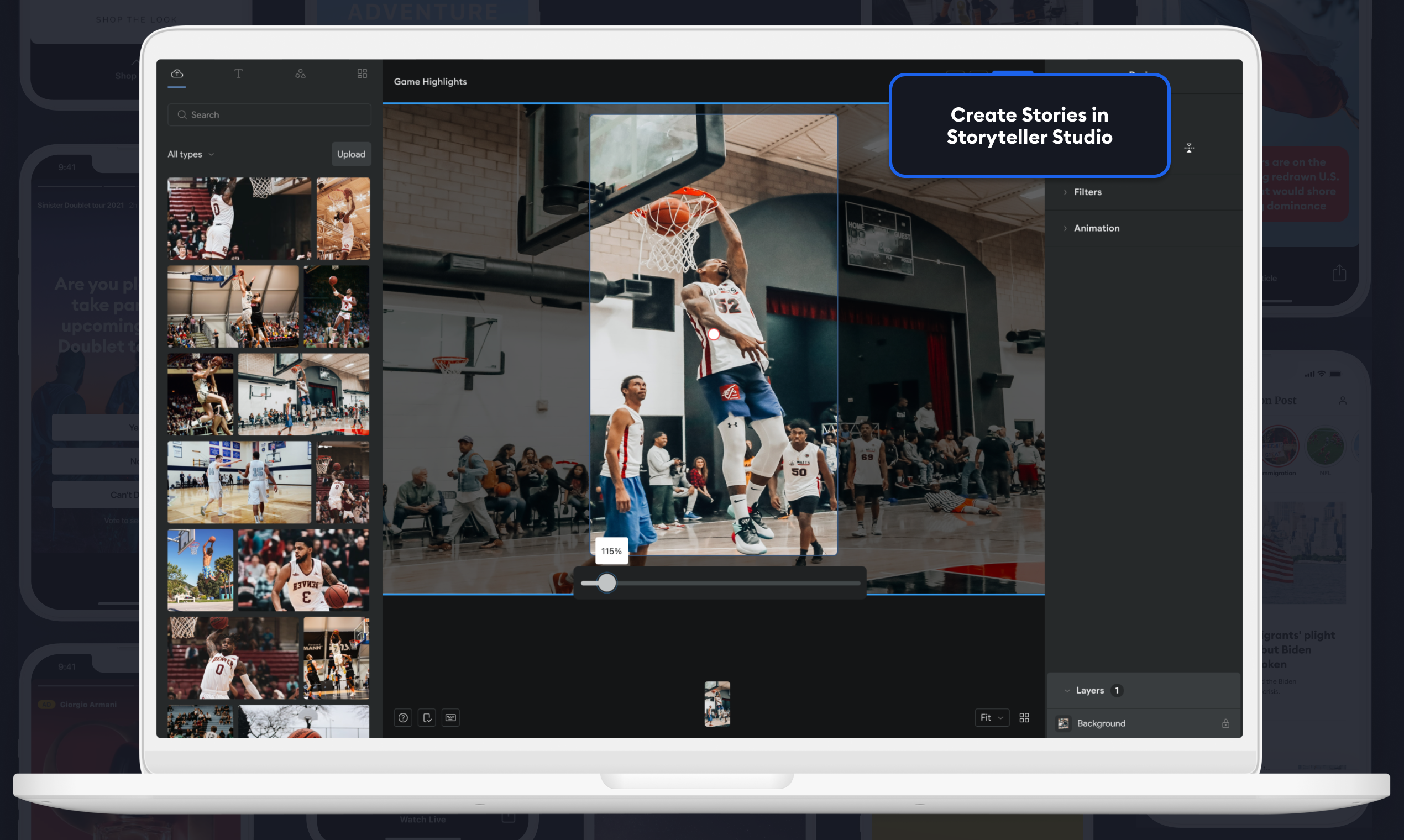
Task: Click the Upload button
Action: (351, 154)
